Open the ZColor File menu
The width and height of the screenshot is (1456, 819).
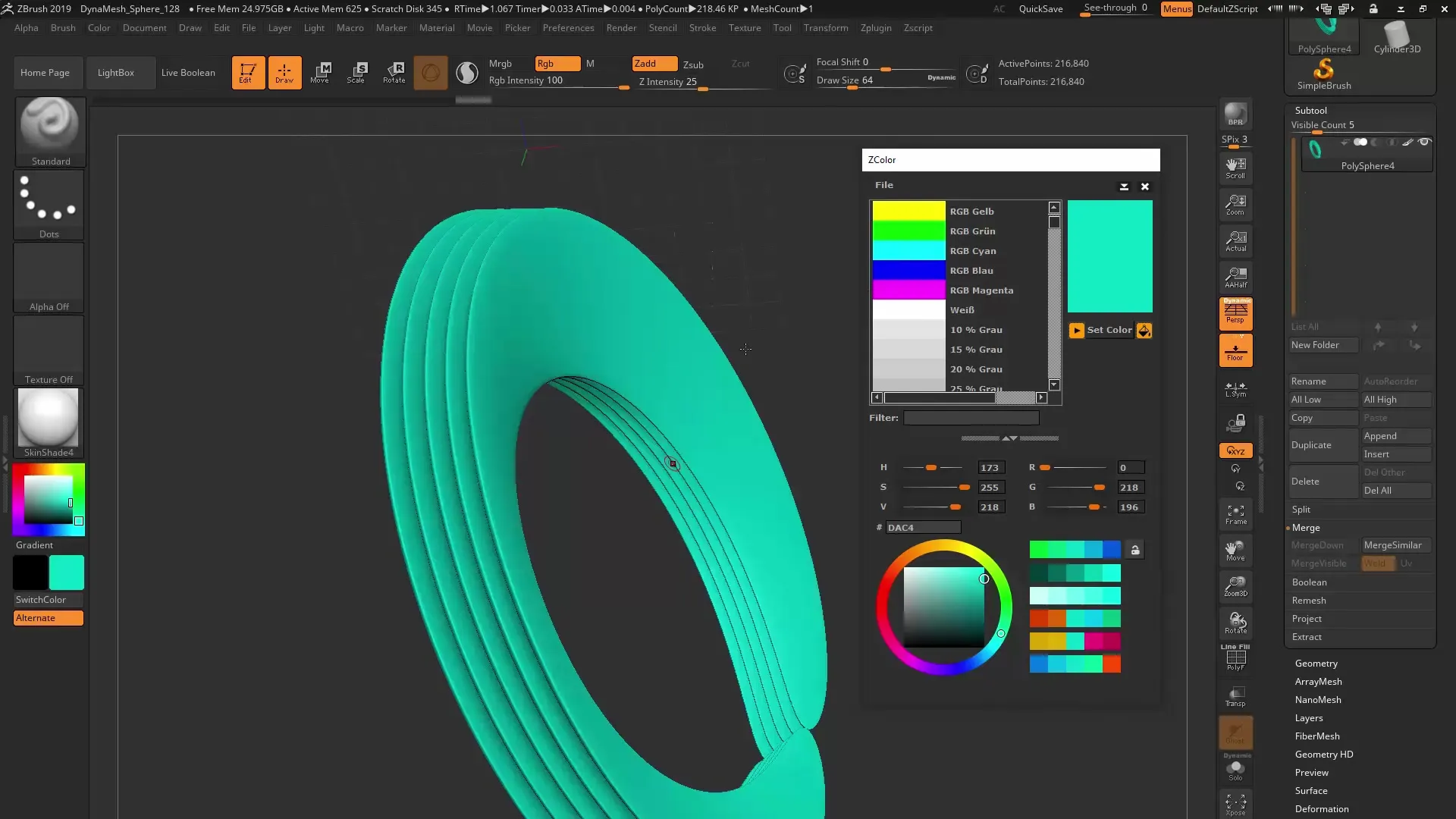point(883,185)
